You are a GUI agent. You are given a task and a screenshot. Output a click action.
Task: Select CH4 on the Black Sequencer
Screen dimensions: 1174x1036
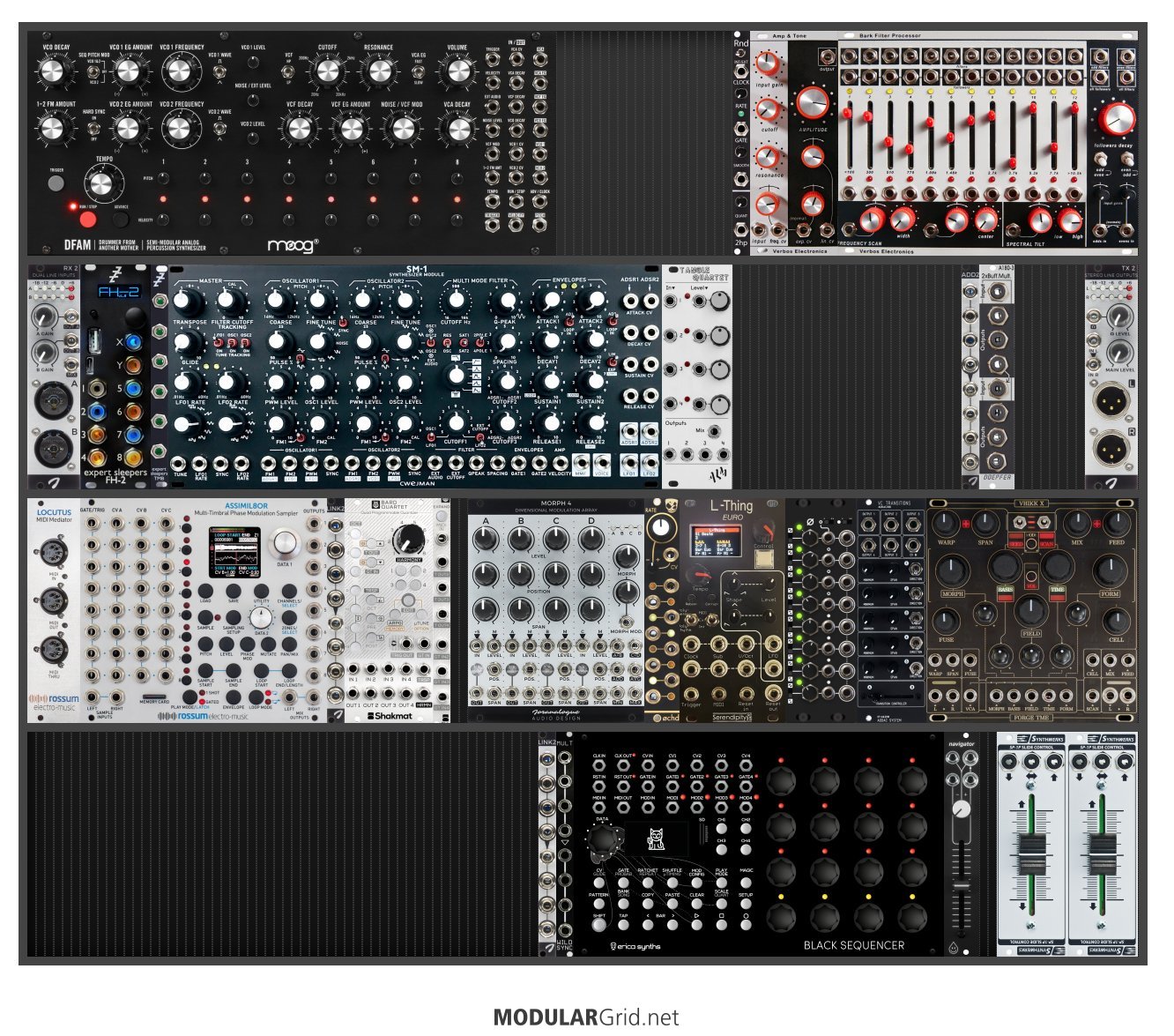click(x=747, y=852)
